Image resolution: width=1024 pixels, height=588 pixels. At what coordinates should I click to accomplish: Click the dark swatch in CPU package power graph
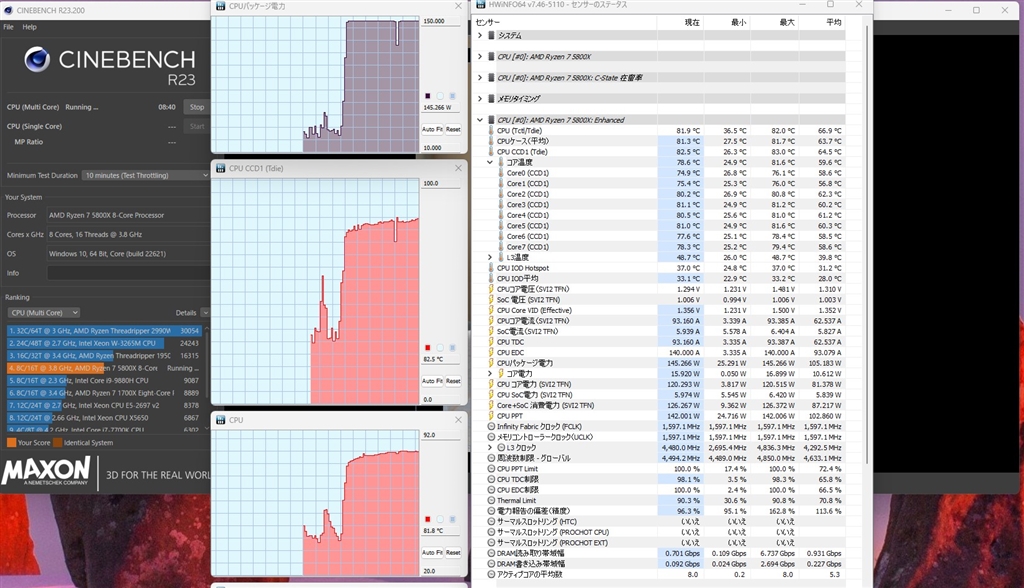click(x=428, y=96)
